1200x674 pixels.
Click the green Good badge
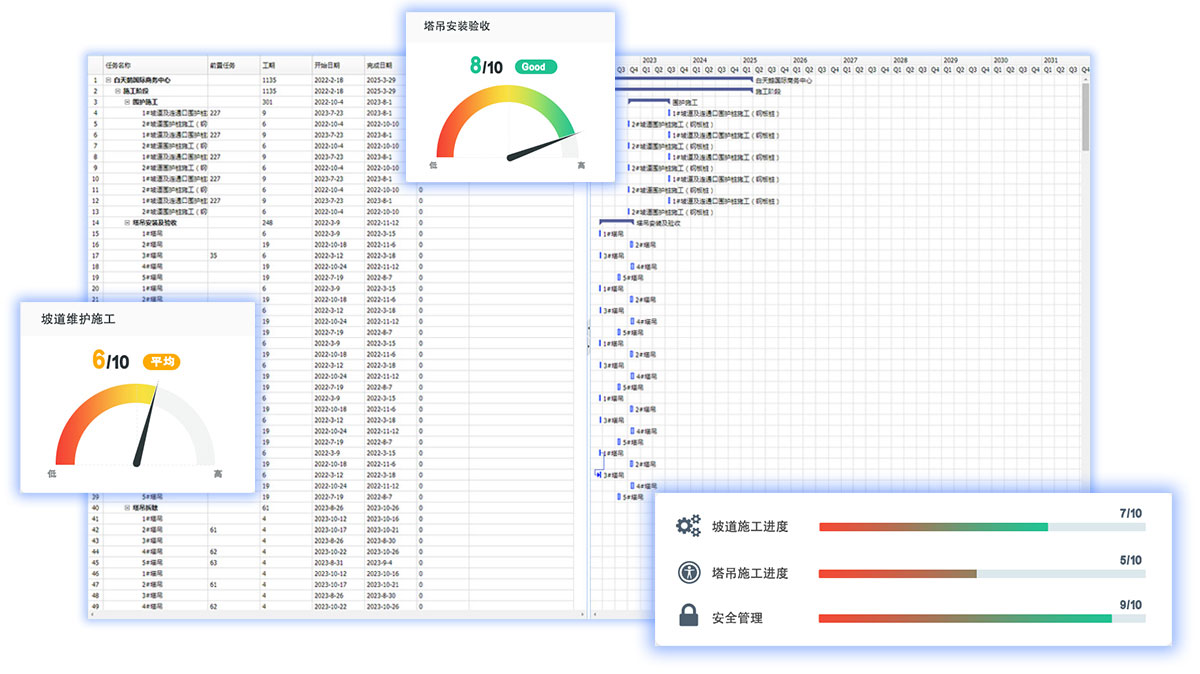tap(535, 67)
